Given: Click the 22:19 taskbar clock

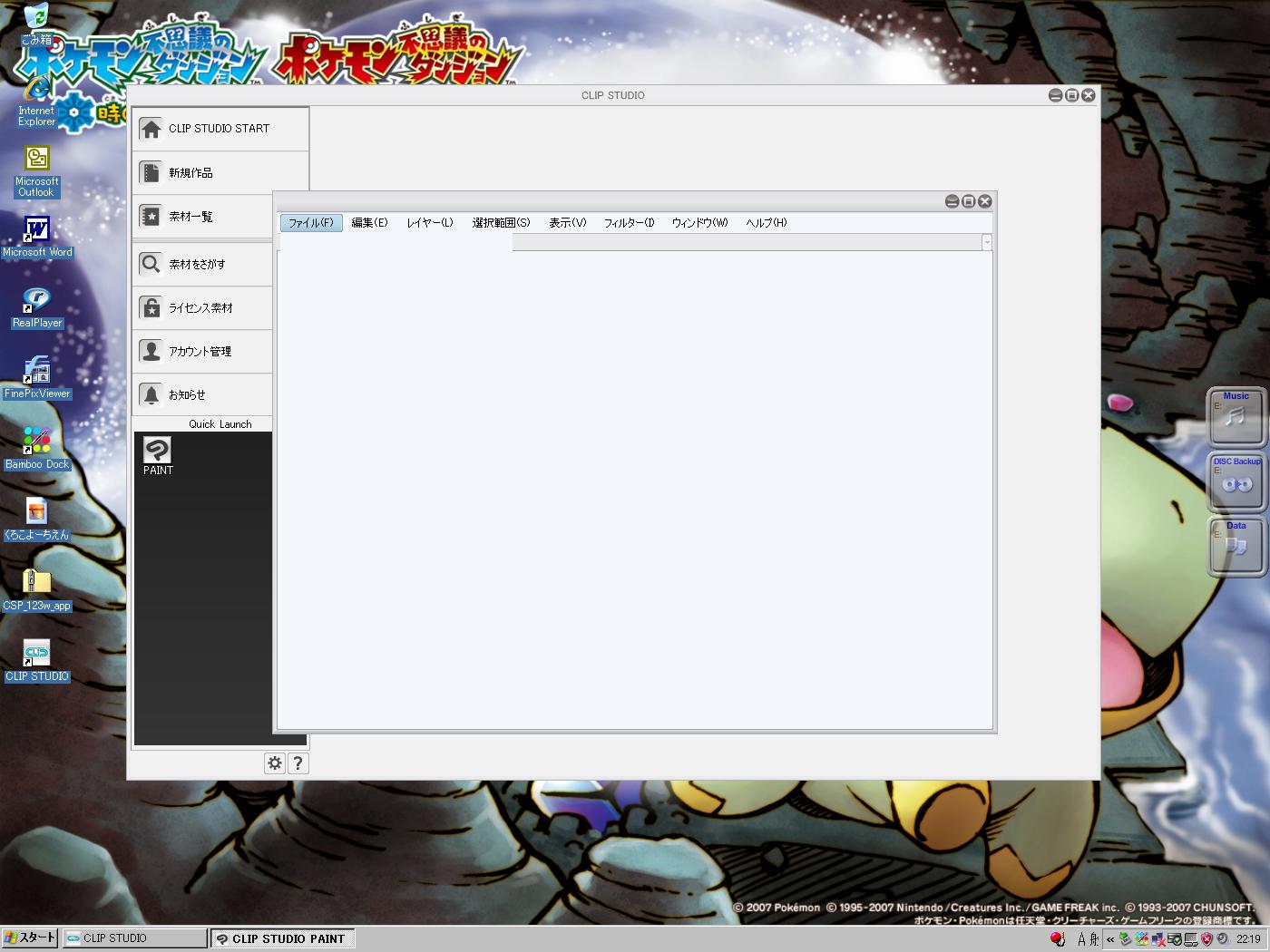Looking at the screenshot, I should click(1248, 939).
